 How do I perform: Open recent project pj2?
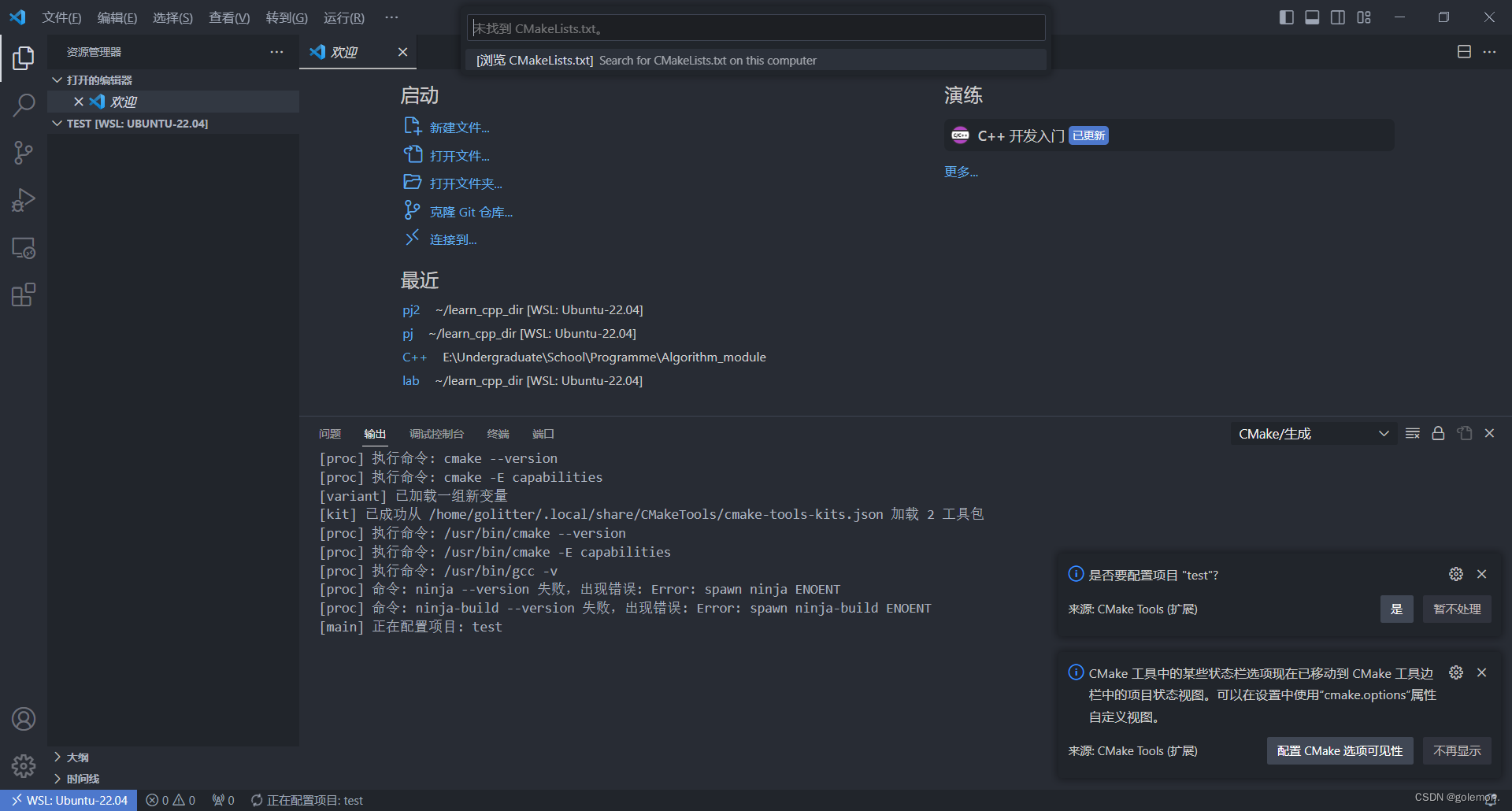coord(411,310)
